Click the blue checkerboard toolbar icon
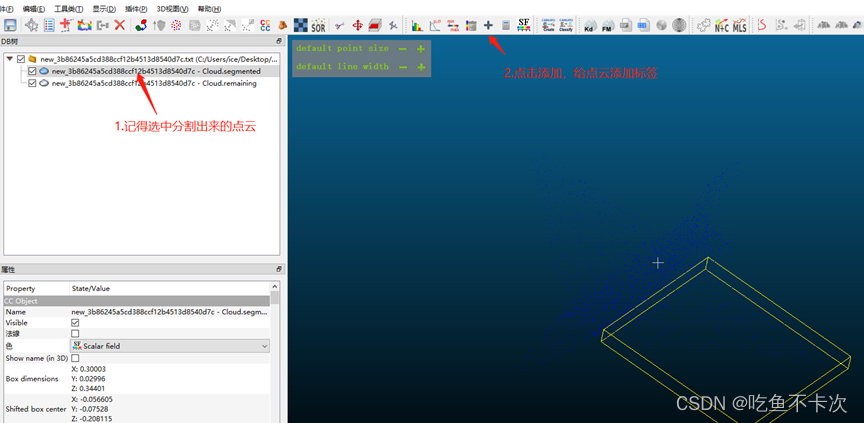Screen dimensions: 864x423 tap(300, 25)
